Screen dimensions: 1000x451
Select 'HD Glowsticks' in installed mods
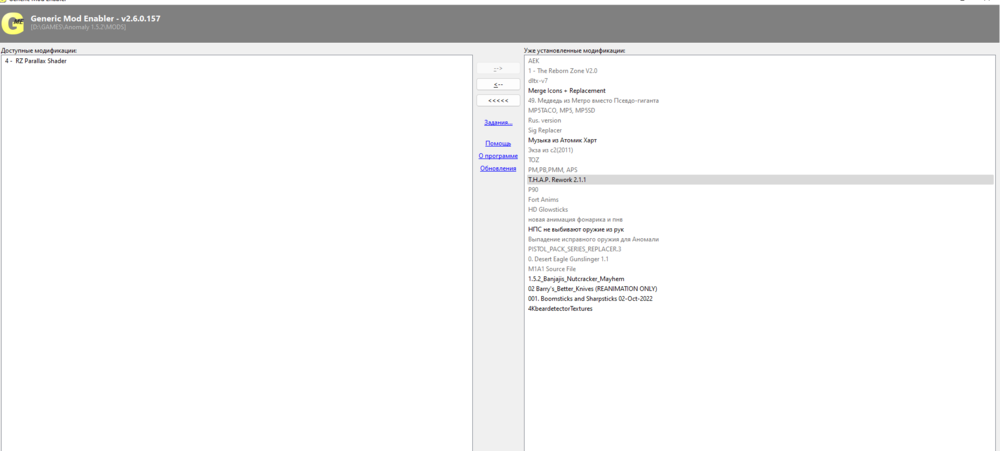(546, 209)
